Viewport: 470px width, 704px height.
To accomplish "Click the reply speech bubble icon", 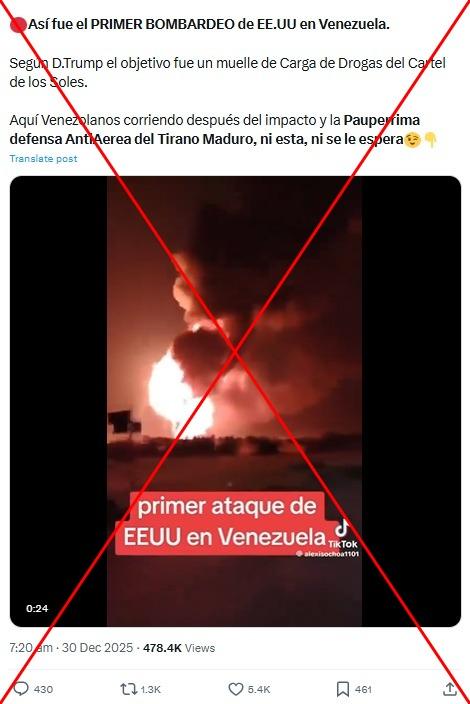I will 21,689.
